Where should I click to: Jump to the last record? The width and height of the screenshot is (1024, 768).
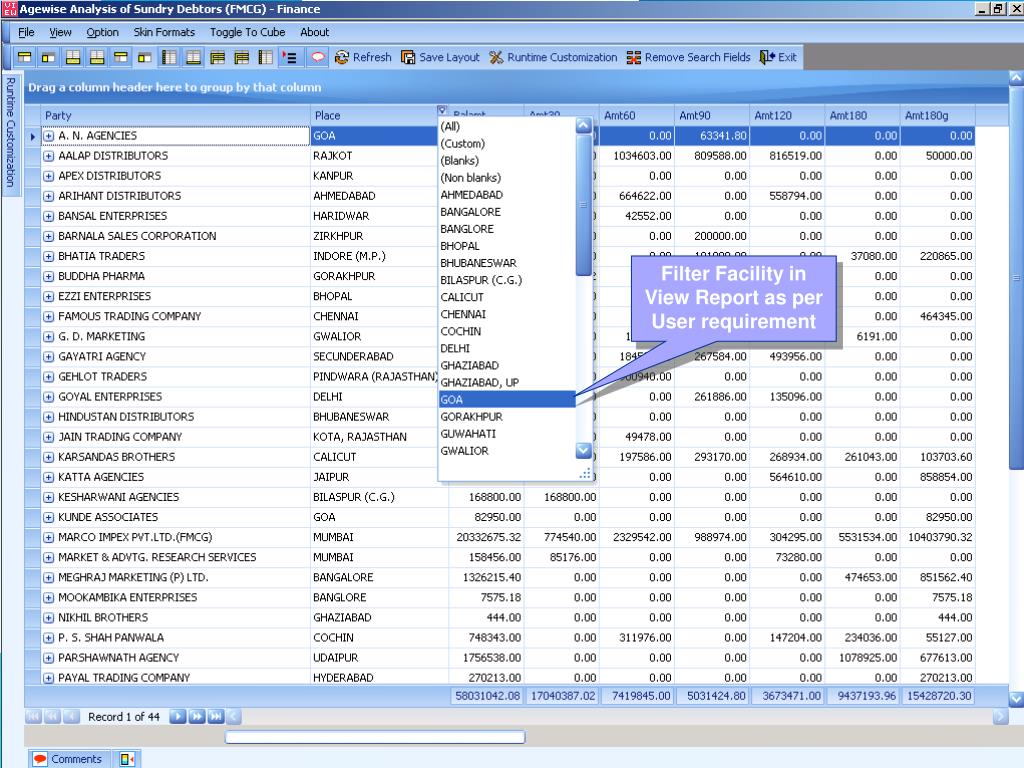coord(216,716)
